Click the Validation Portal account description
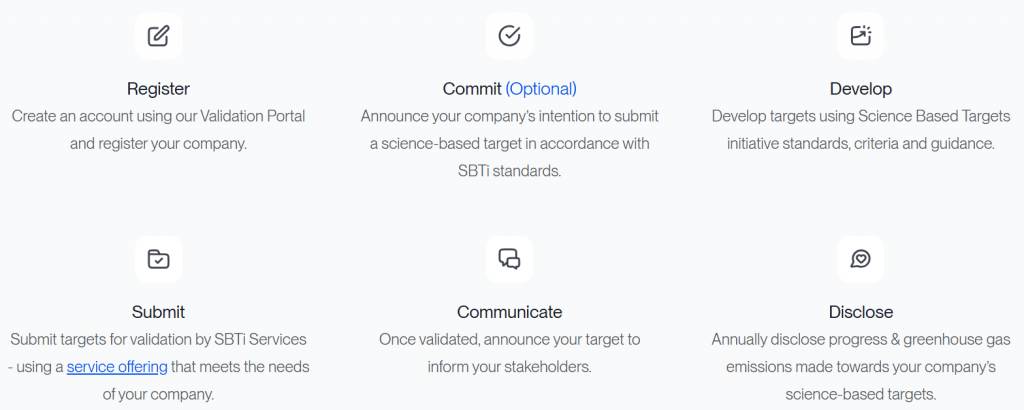The height and width of the screenshot is (410, 1024). click(158, 130)
